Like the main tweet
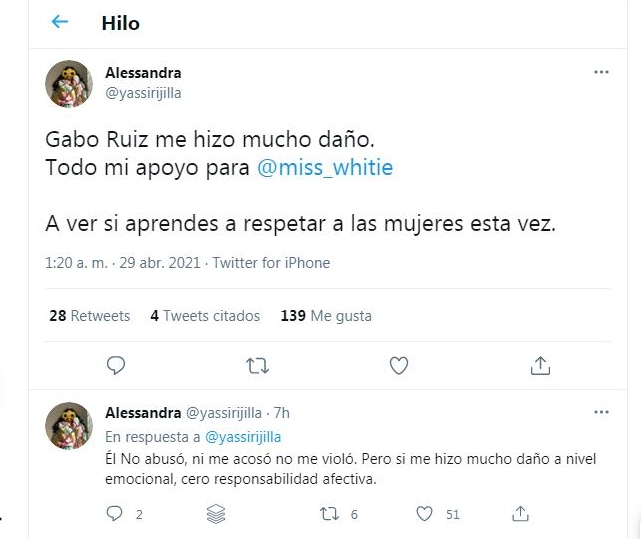Image resolution: width=641 pixels, height=539 pixels. [399, 365]
